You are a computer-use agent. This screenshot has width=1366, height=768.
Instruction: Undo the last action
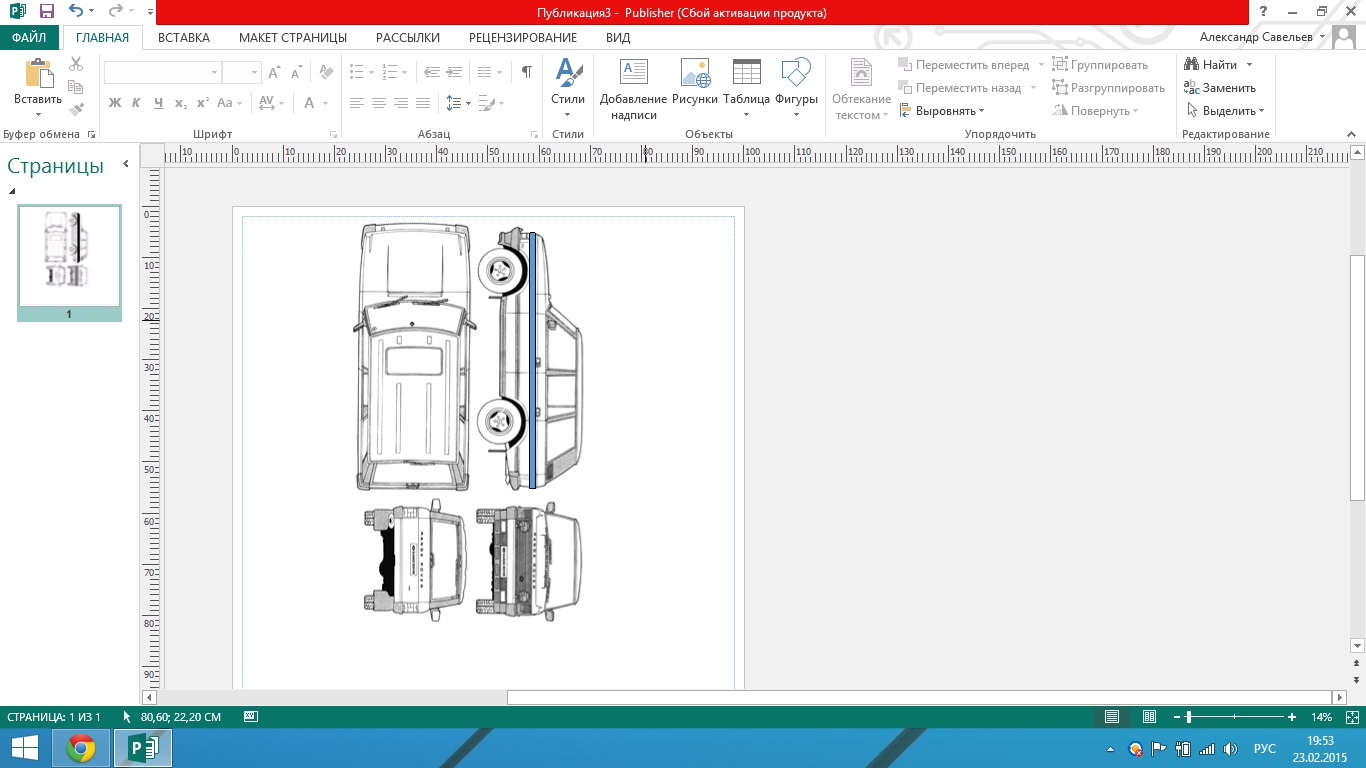tap(76, 12)
